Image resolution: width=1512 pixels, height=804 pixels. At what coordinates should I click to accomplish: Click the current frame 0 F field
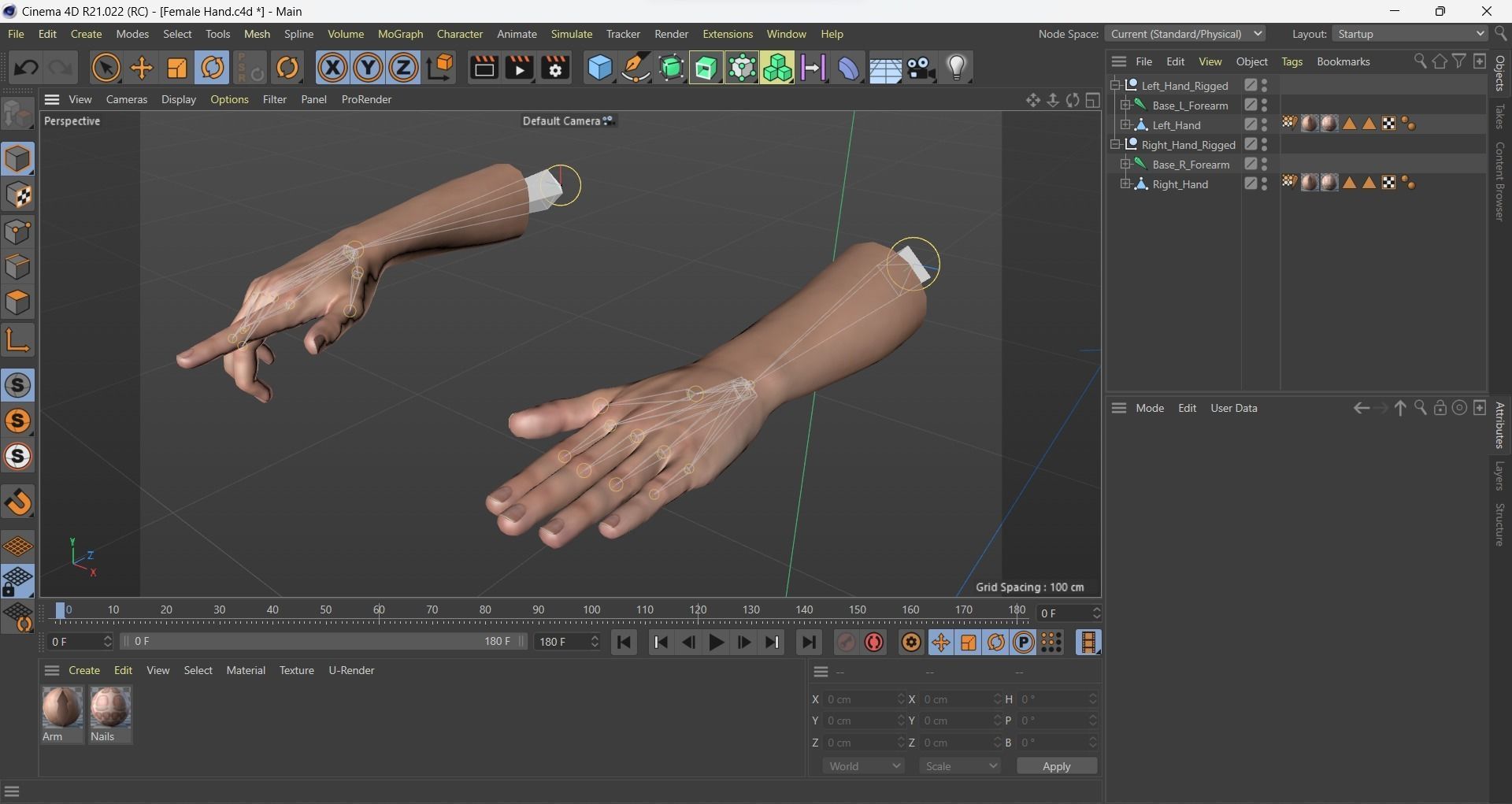81,642
